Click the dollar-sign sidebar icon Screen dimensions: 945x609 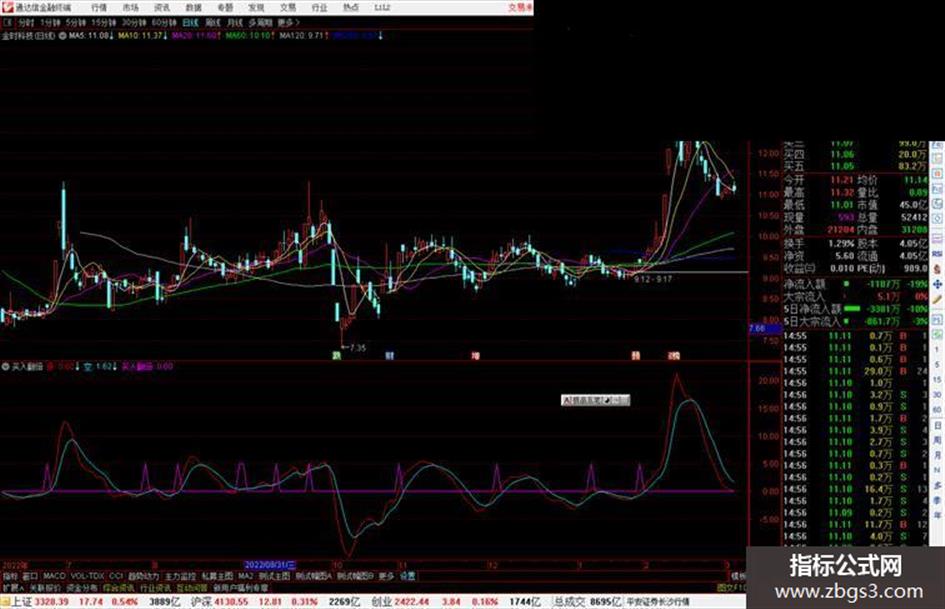(x=937, y=268)
